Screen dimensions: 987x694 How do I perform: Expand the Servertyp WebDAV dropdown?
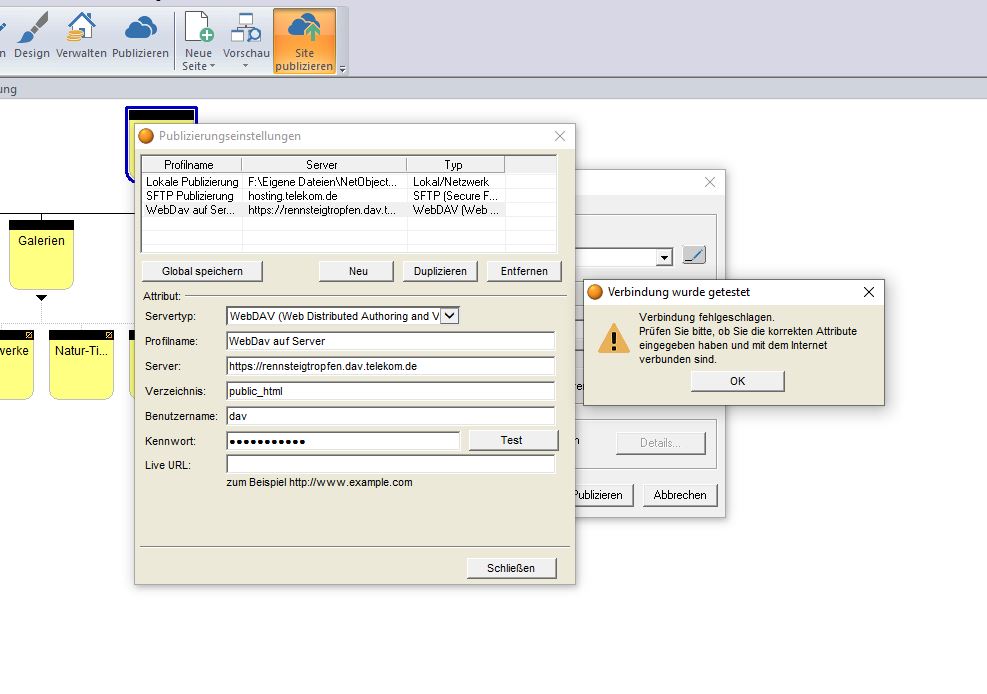click(x=449, y=316)
